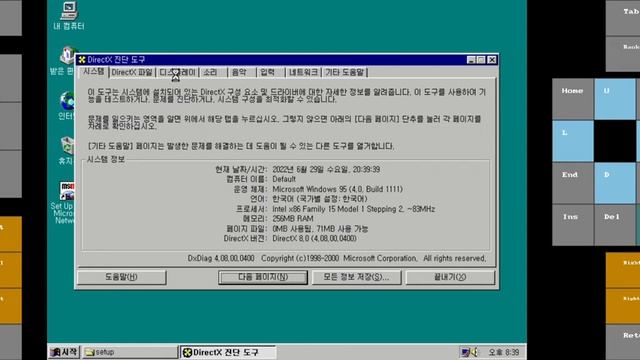Viewport: 640px width, 360px height.
Task: Select the DirectX 진단 도구 taskbar button
Action: [x=228, y=352]
